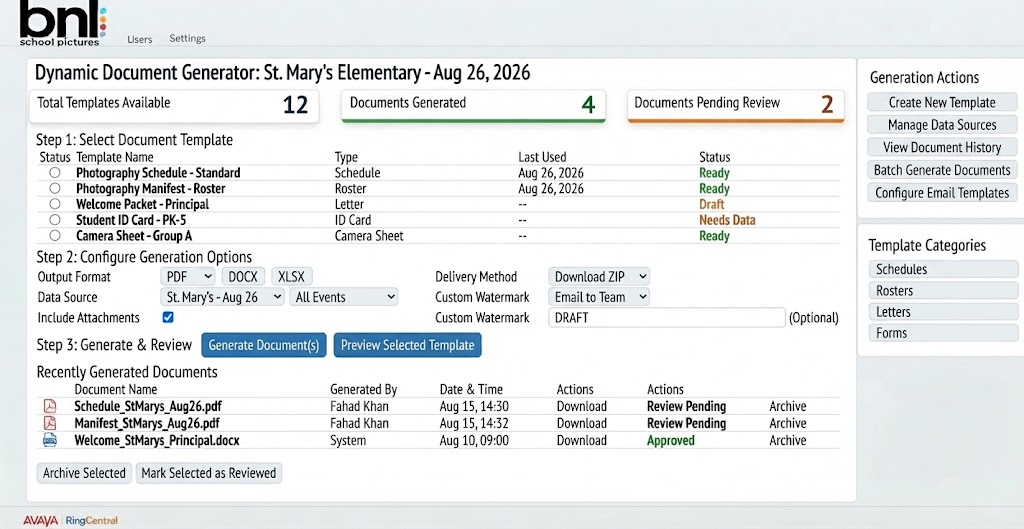
Task: Select DOCX output format button
Action: point(243,276)
